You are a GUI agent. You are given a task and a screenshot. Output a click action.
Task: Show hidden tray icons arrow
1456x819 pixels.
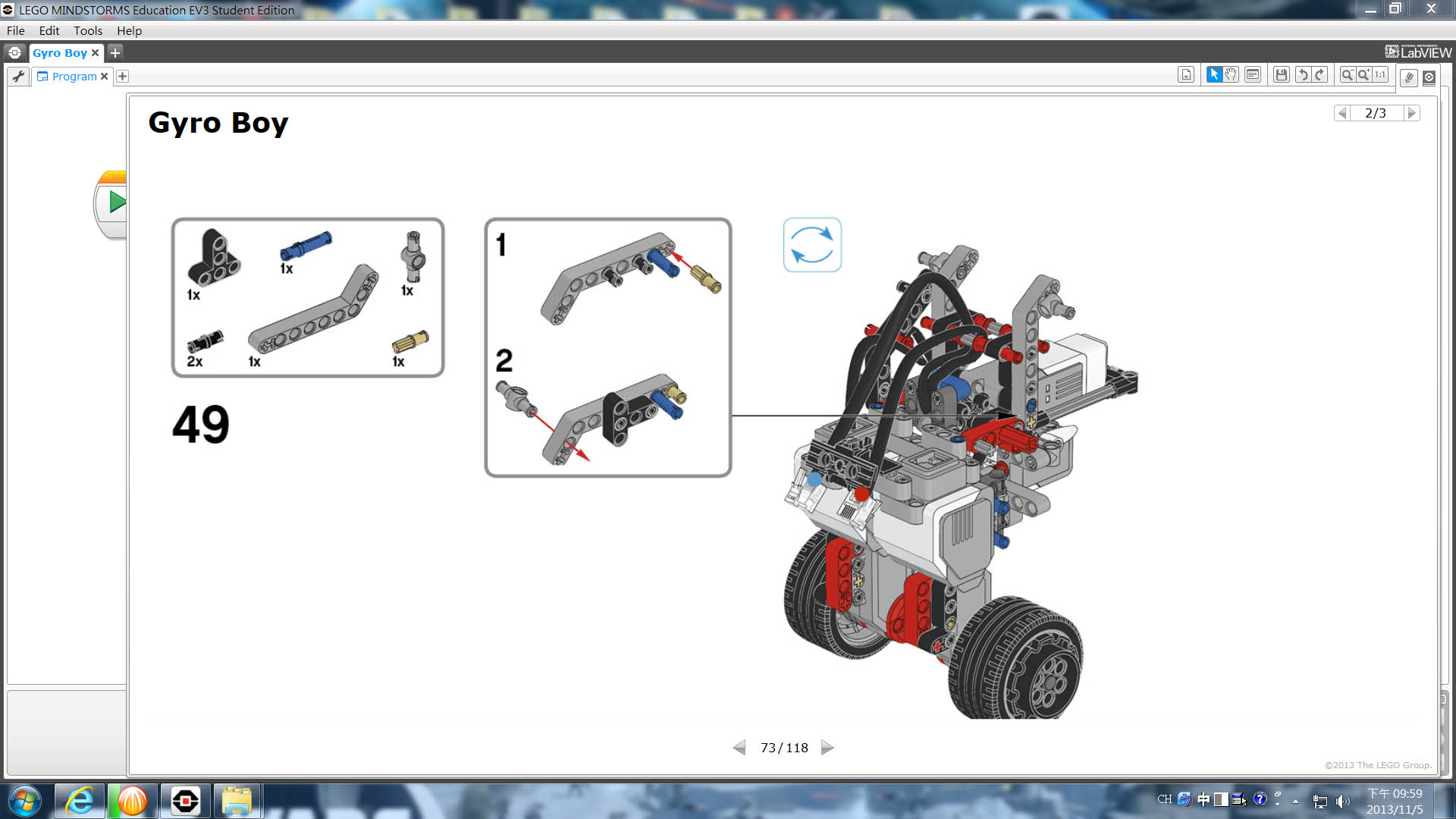1296,801
